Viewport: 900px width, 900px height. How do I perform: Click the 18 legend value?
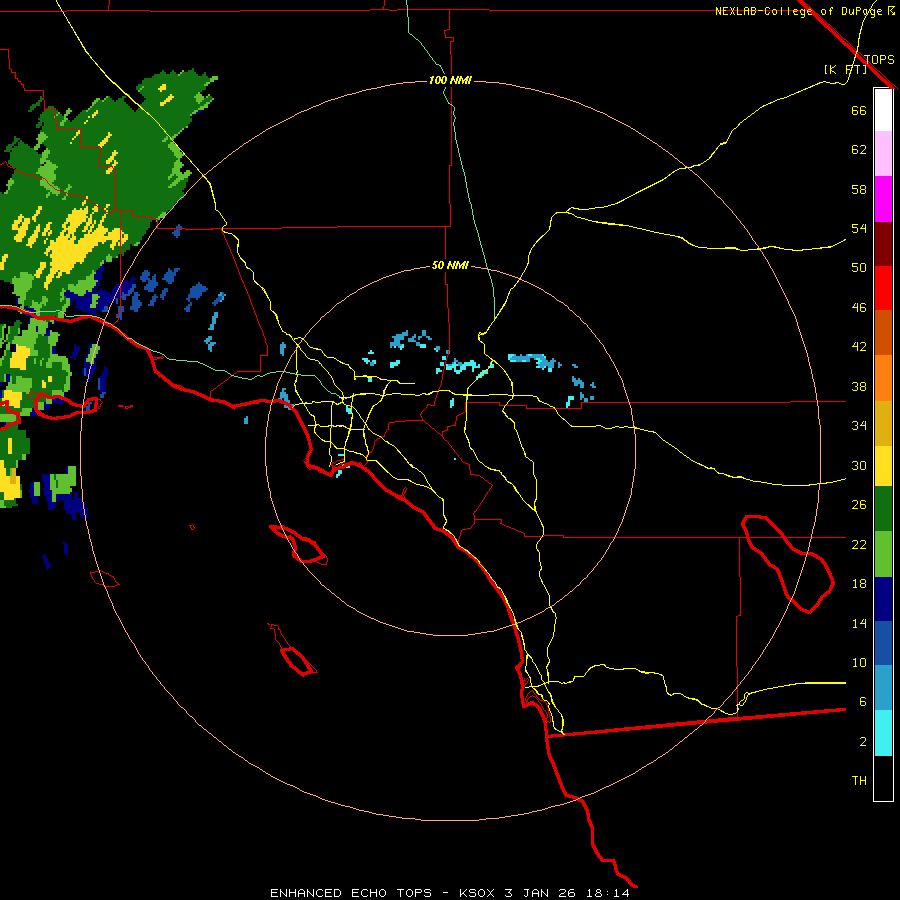click(859, 584)
